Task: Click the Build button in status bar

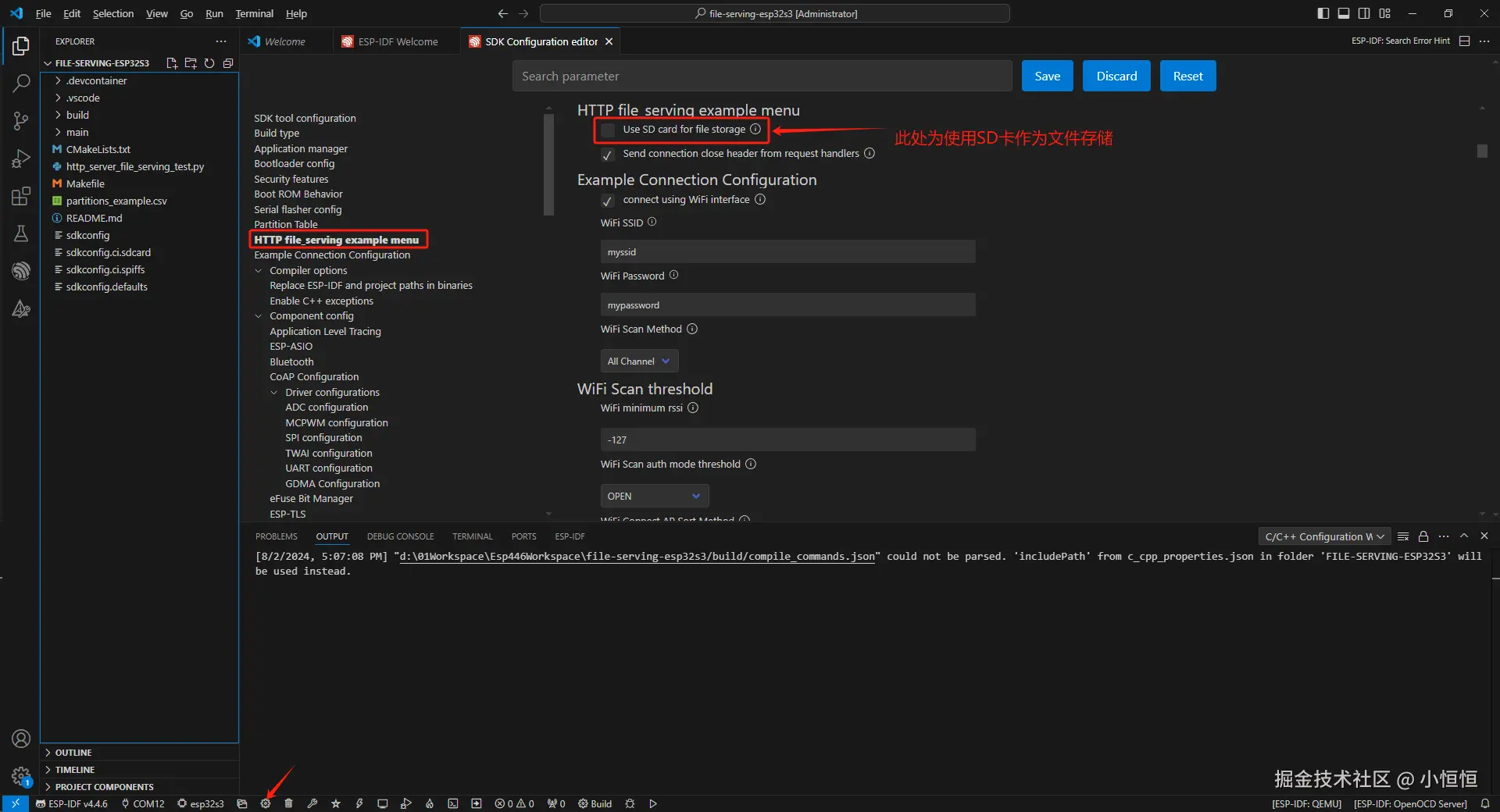Action: 595,803
